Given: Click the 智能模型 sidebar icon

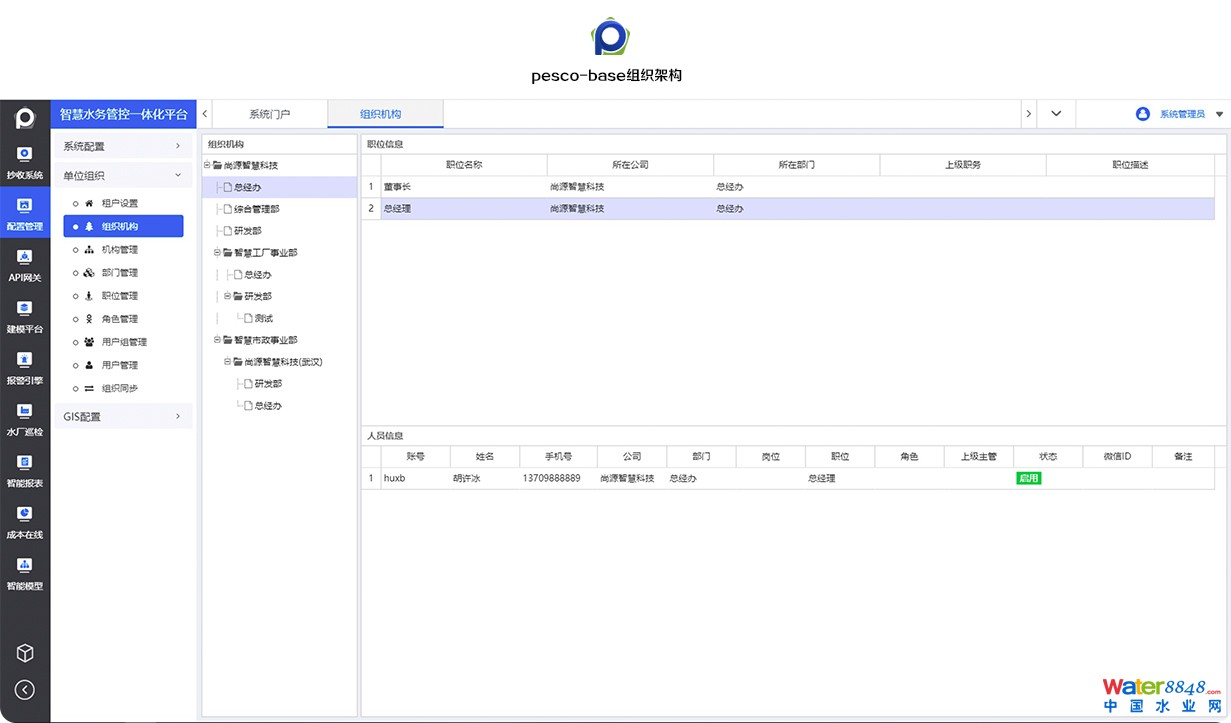Looking at the screenshot, I should pyautogui.click(x=25, y=566).
